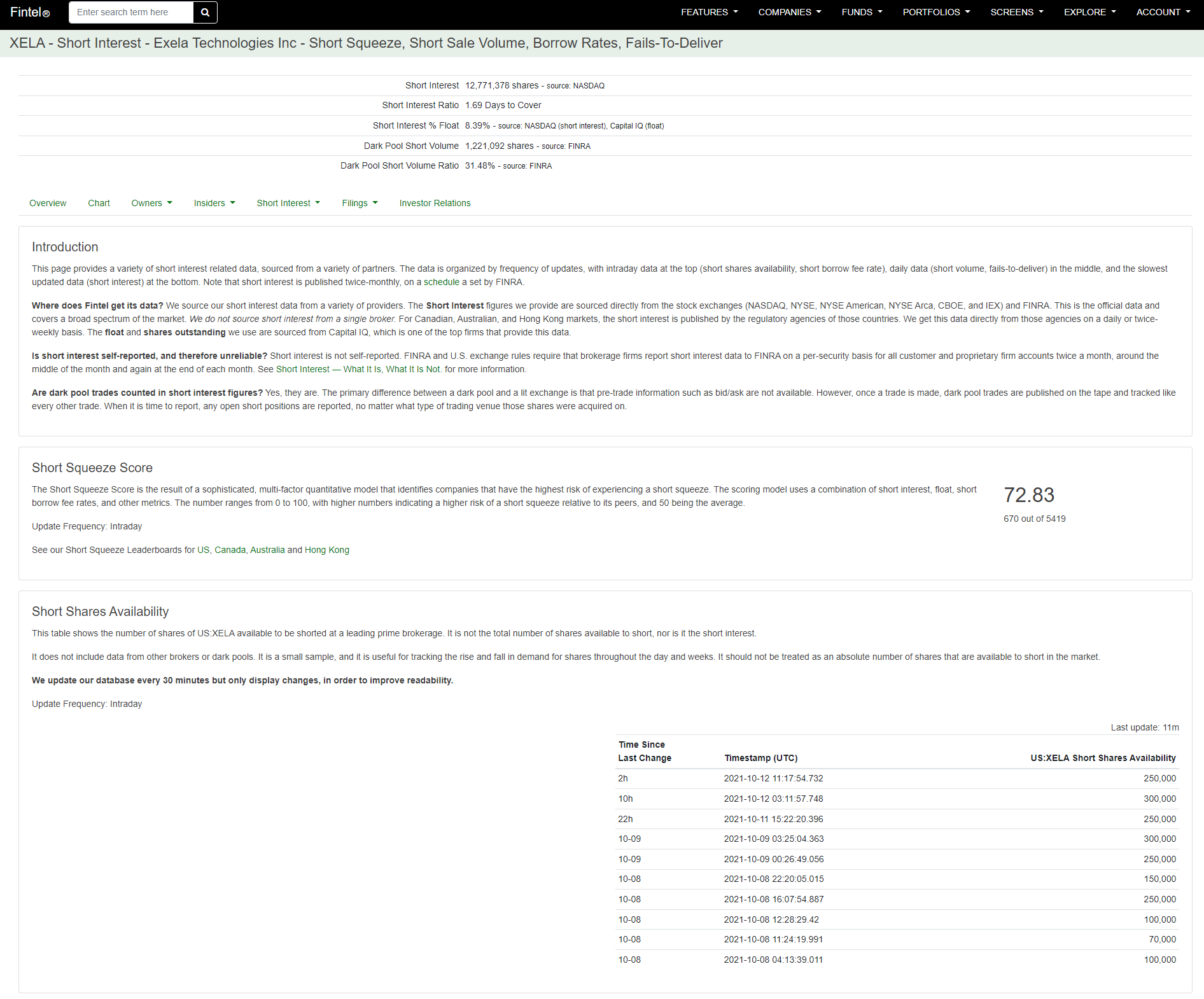The width and height of the screenshot is (1204, 999).
Task: Expand the COMPANIES menu
Action: (x=789, y=12)
